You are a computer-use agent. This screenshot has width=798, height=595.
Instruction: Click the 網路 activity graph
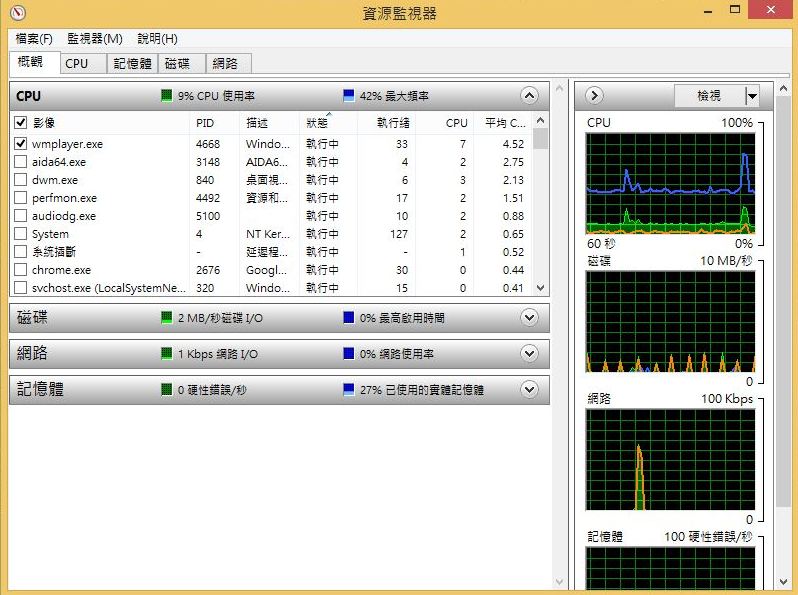[670, 460]
